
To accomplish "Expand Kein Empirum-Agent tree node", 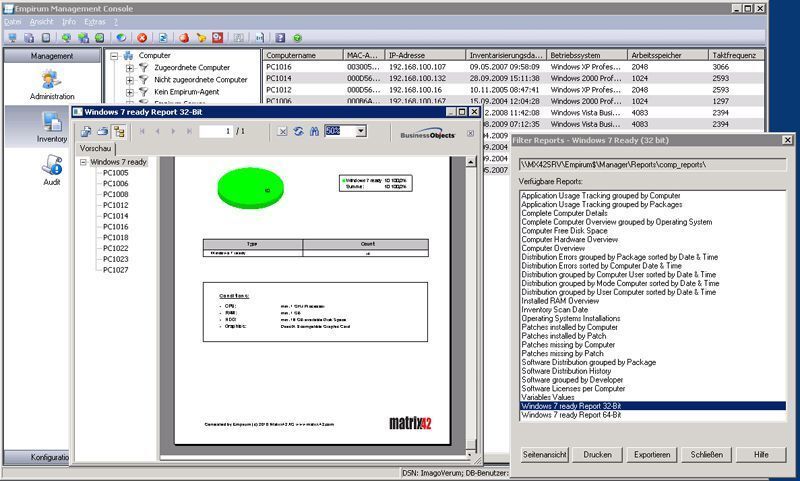I will (x=130, y=92).
